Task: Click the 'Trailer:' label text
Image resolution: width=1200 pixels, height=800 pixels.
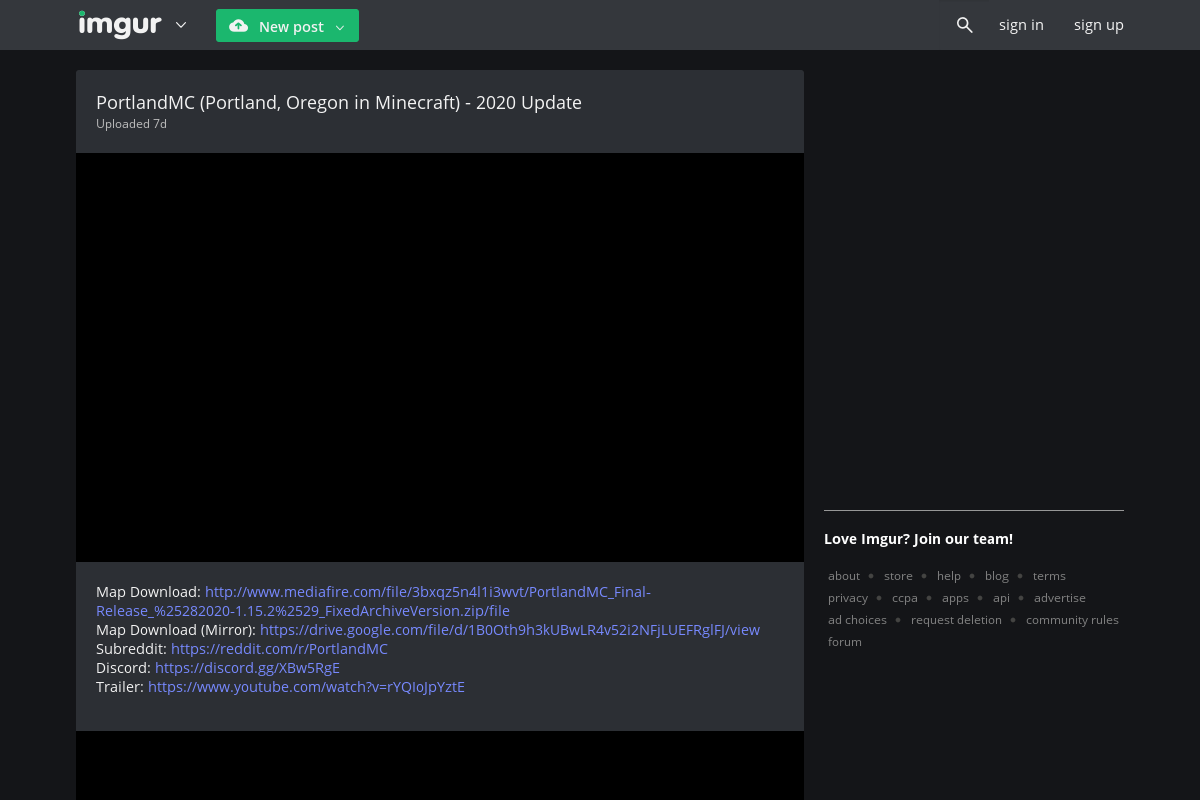Action: [120, 687]
